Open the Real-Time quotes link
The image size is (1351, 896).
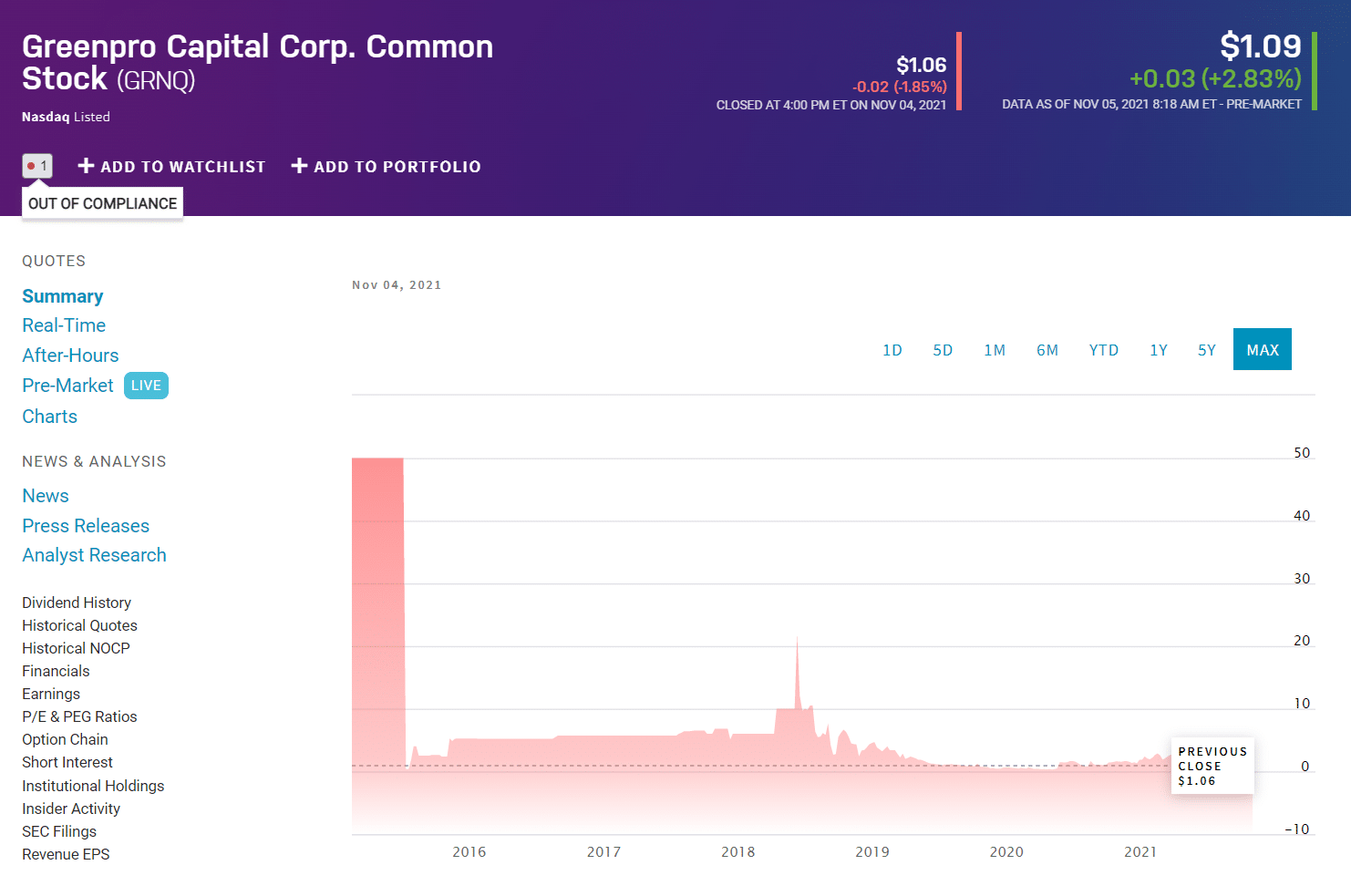64,325
